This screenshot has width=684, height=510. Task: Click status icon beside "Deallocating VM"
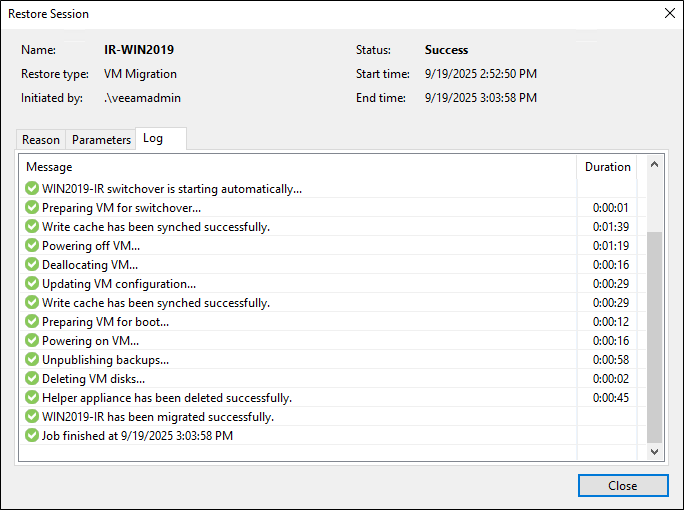(32, 265)
